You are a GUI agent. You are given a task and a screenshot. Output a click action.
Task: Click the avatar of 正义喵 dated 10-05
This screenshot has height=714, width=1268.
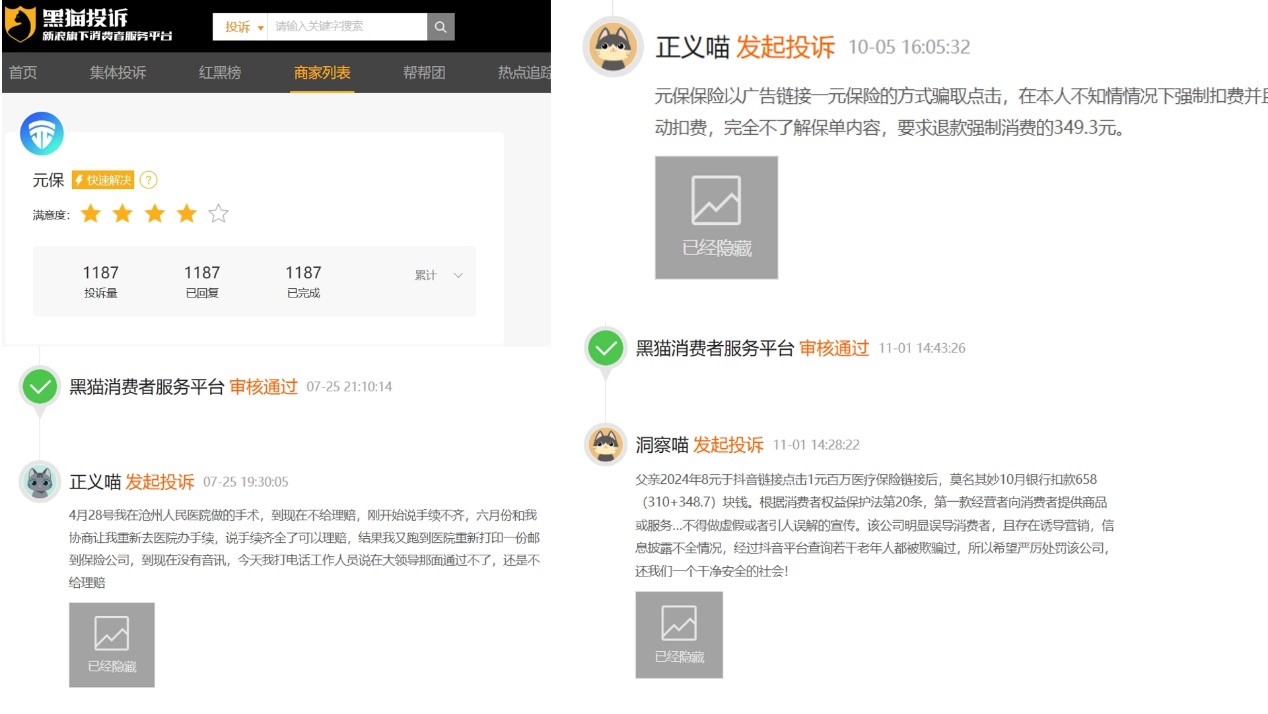click(613, 46)
